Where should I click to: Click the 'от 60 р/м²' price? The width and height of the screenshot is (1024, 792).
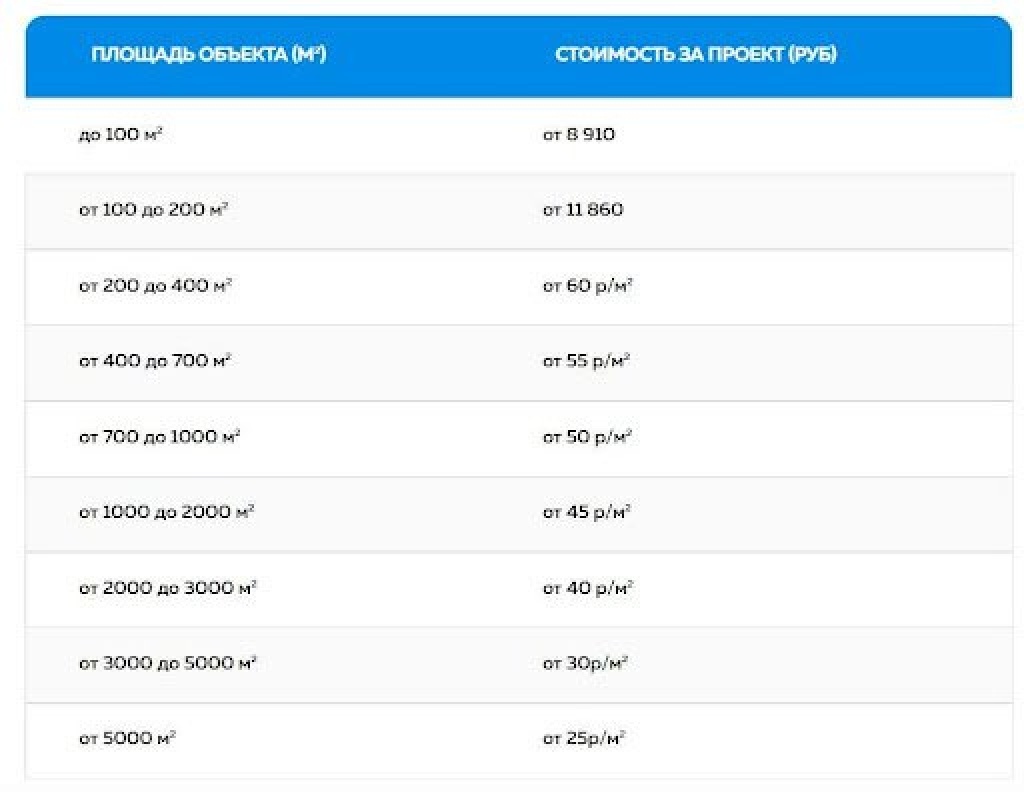click(588, 286)
